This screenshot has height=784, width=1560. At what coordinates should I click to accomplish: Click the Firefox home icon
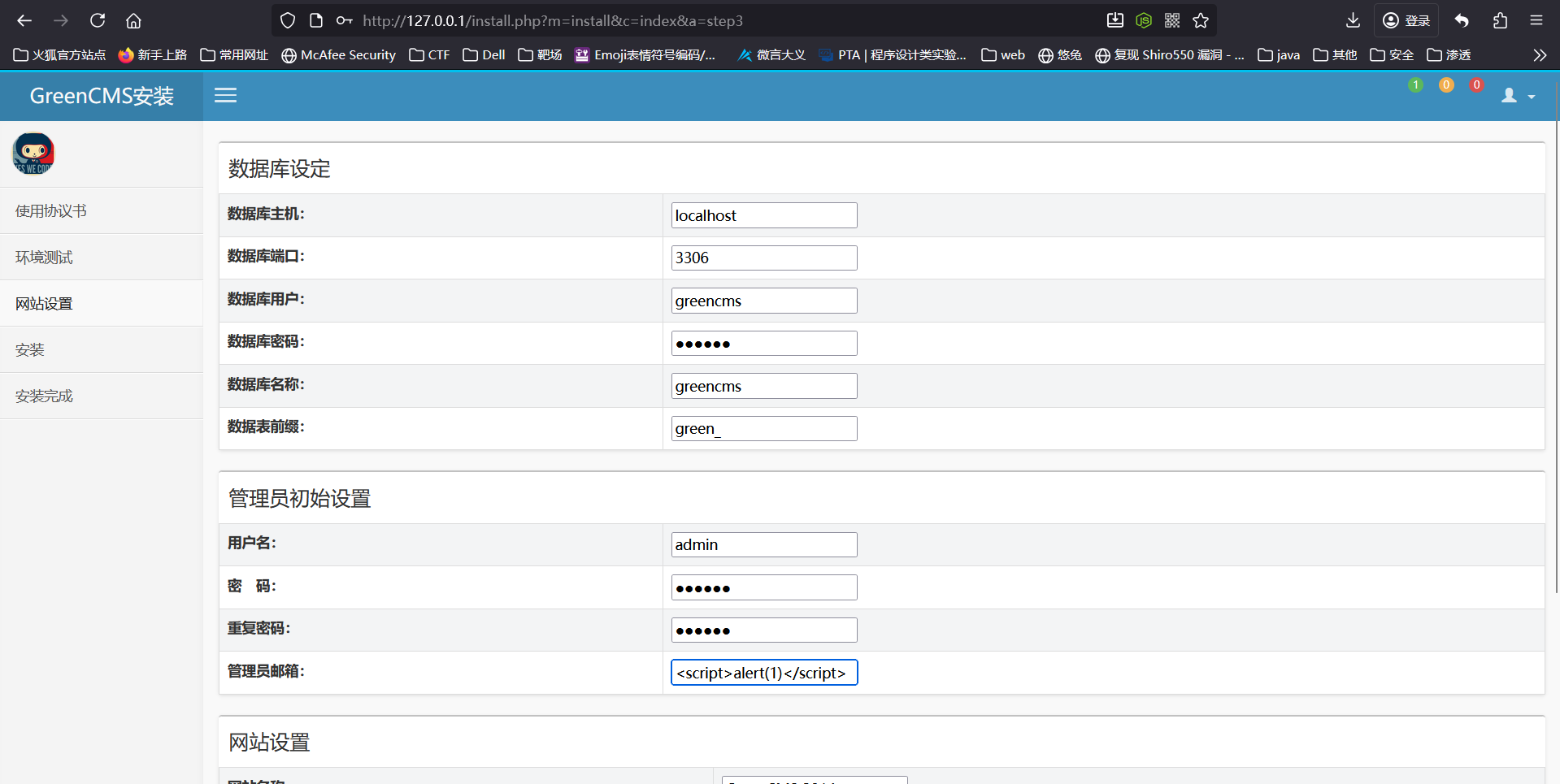click(x=133, y=20)
